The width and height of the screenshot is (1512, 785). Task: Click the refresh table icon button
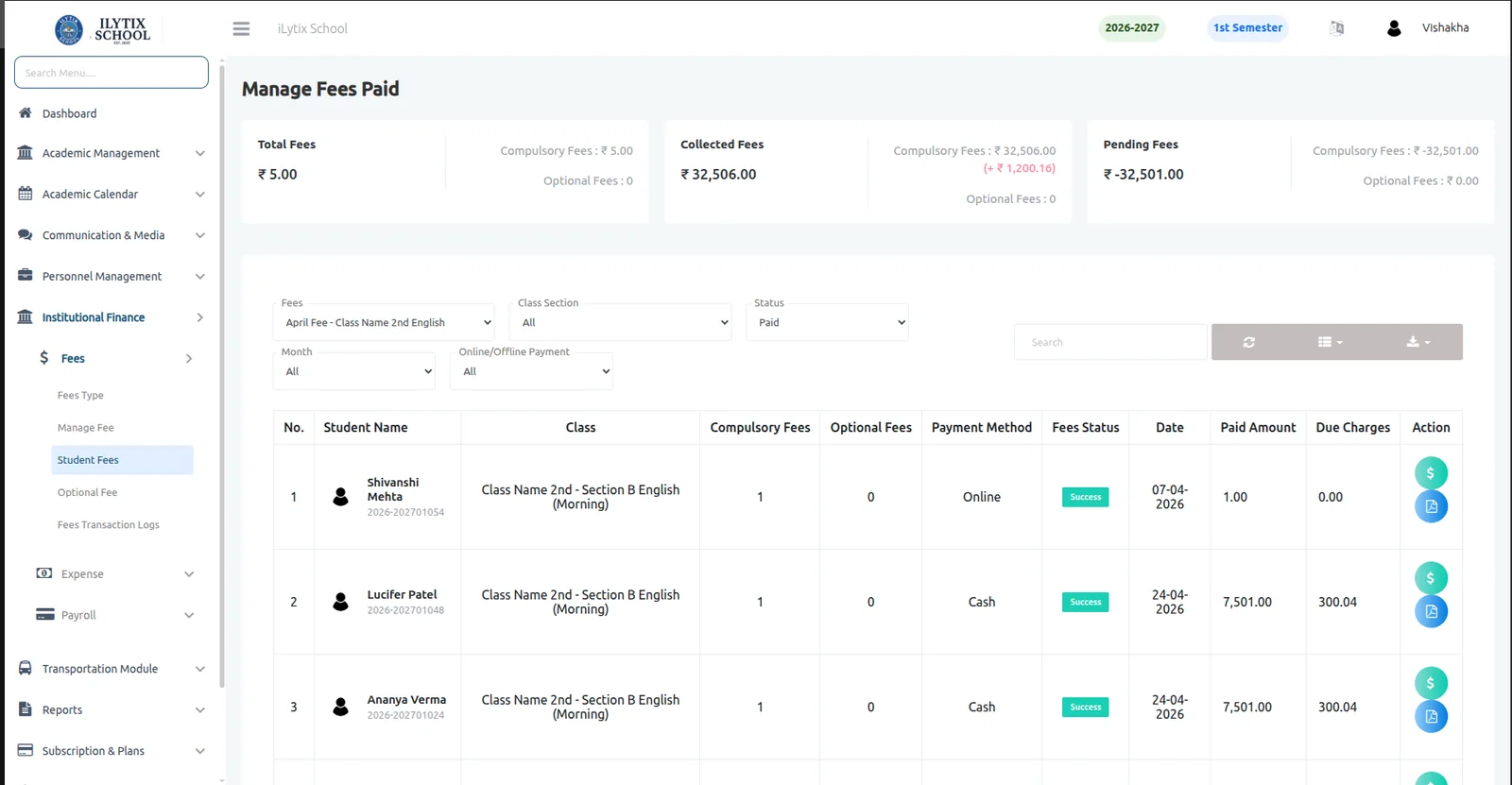1249,342
